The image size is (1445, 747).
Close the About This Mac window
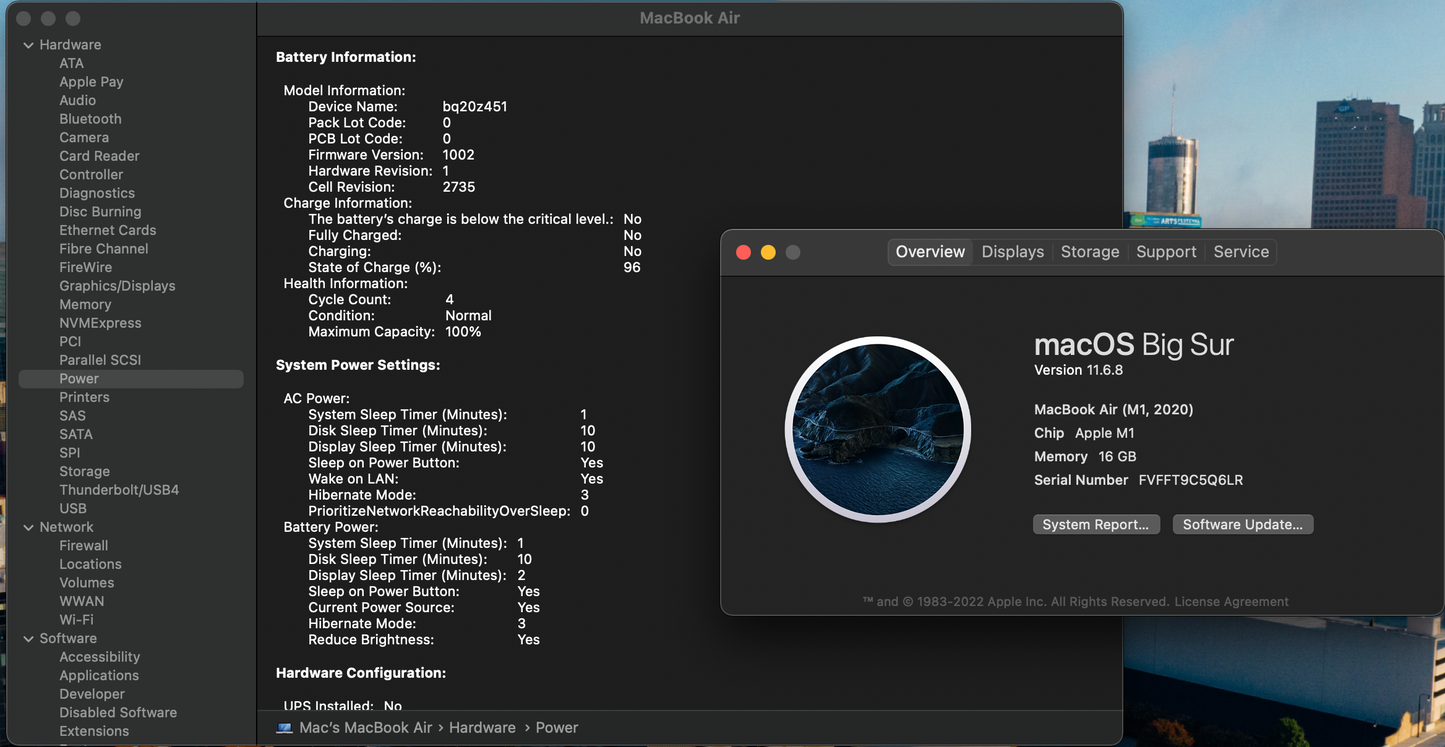743,252
